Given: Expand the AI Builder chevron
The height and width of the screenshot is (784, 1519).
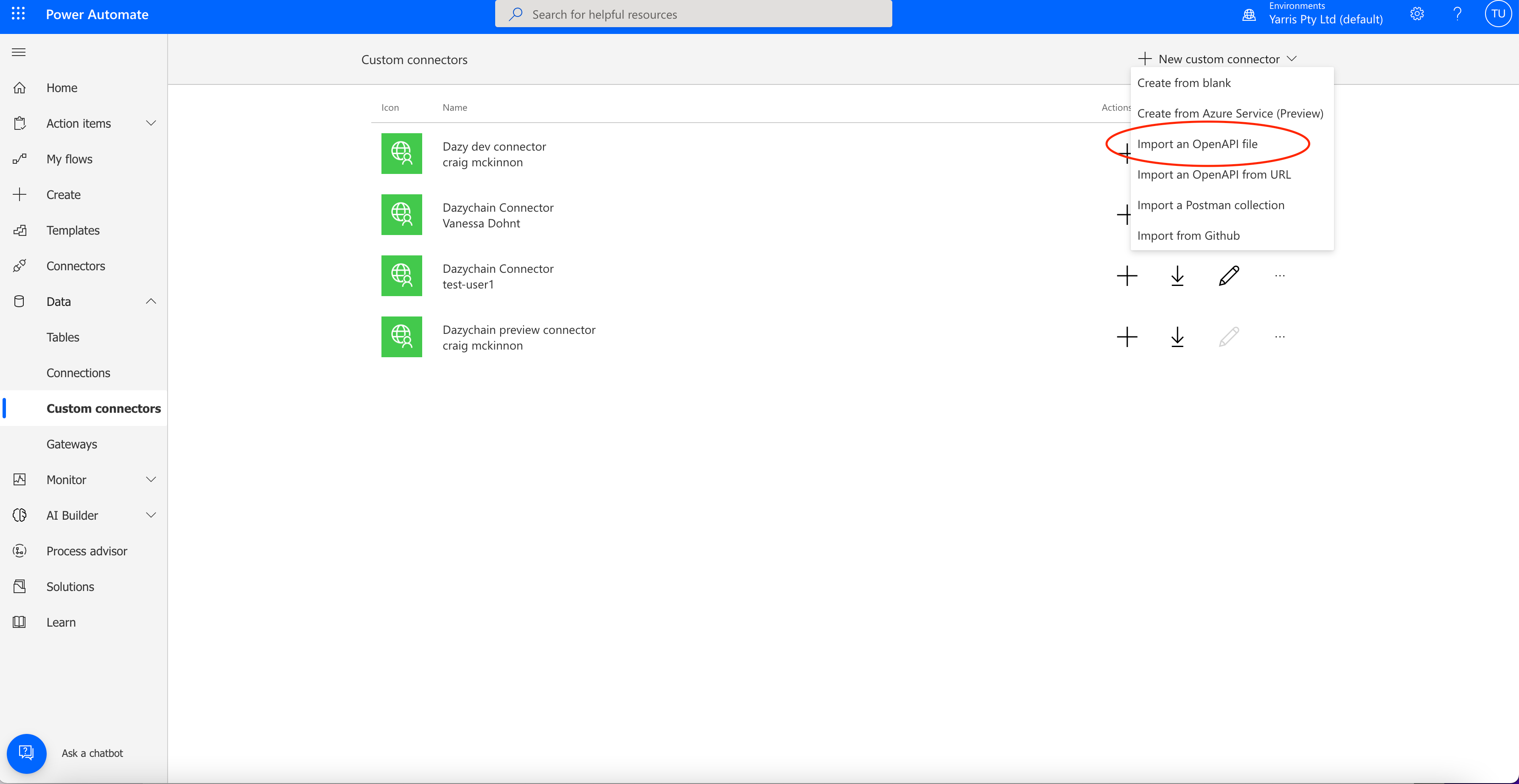Looking at the screenshot, I should (x=151, y=515).
